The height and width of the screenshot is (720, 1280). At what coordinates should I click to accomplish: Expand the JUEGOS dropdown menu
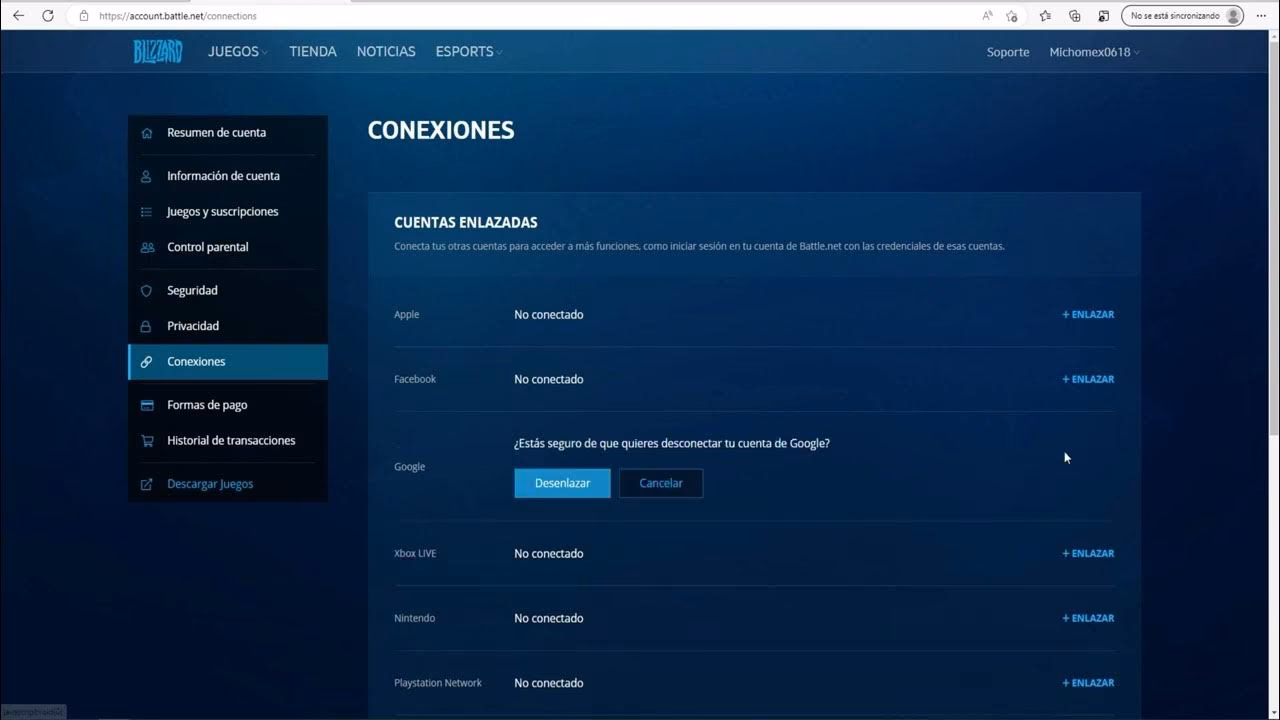tap(238, 52)
